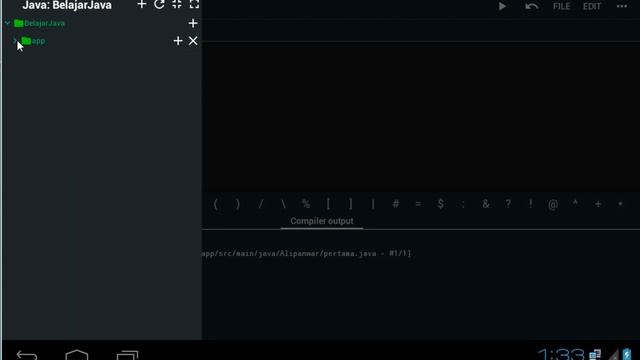This screenshot has width=640, height=360.
Task: Tap the dollar sign symbol key
Action: 440,204
